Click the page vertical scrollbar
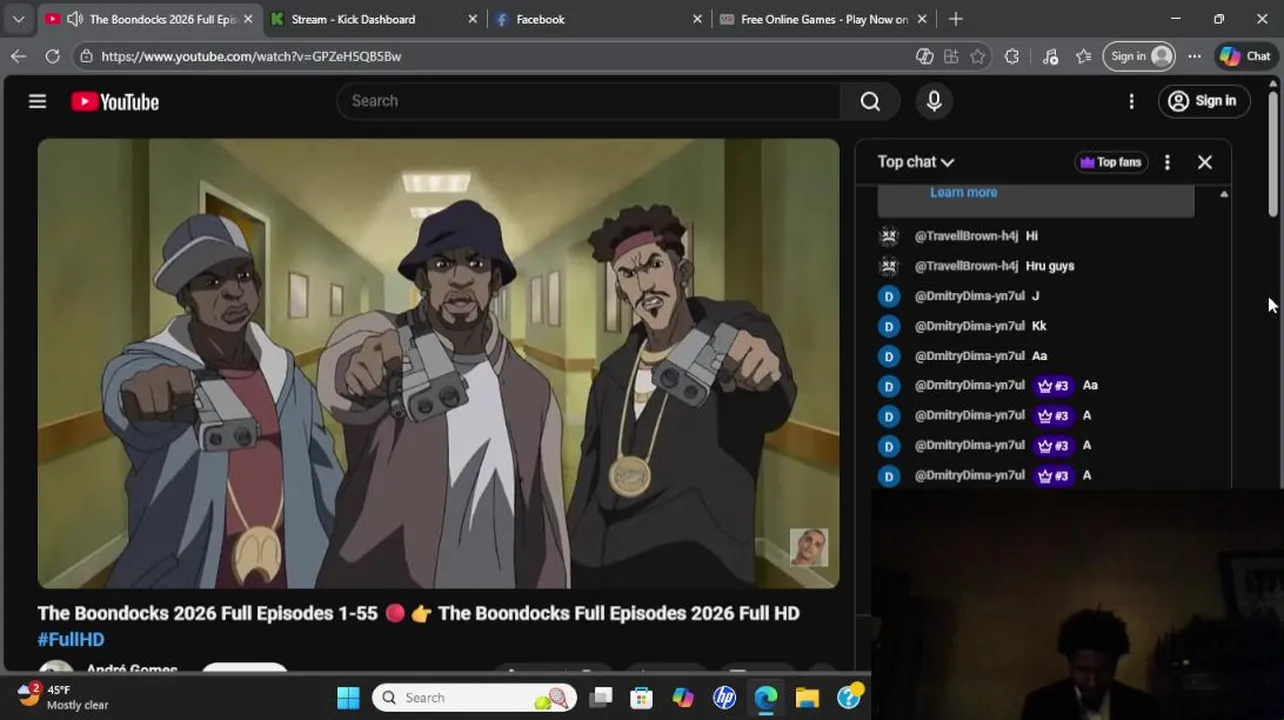Viewport: 1284px width, 720px height. click(1273, 153)
